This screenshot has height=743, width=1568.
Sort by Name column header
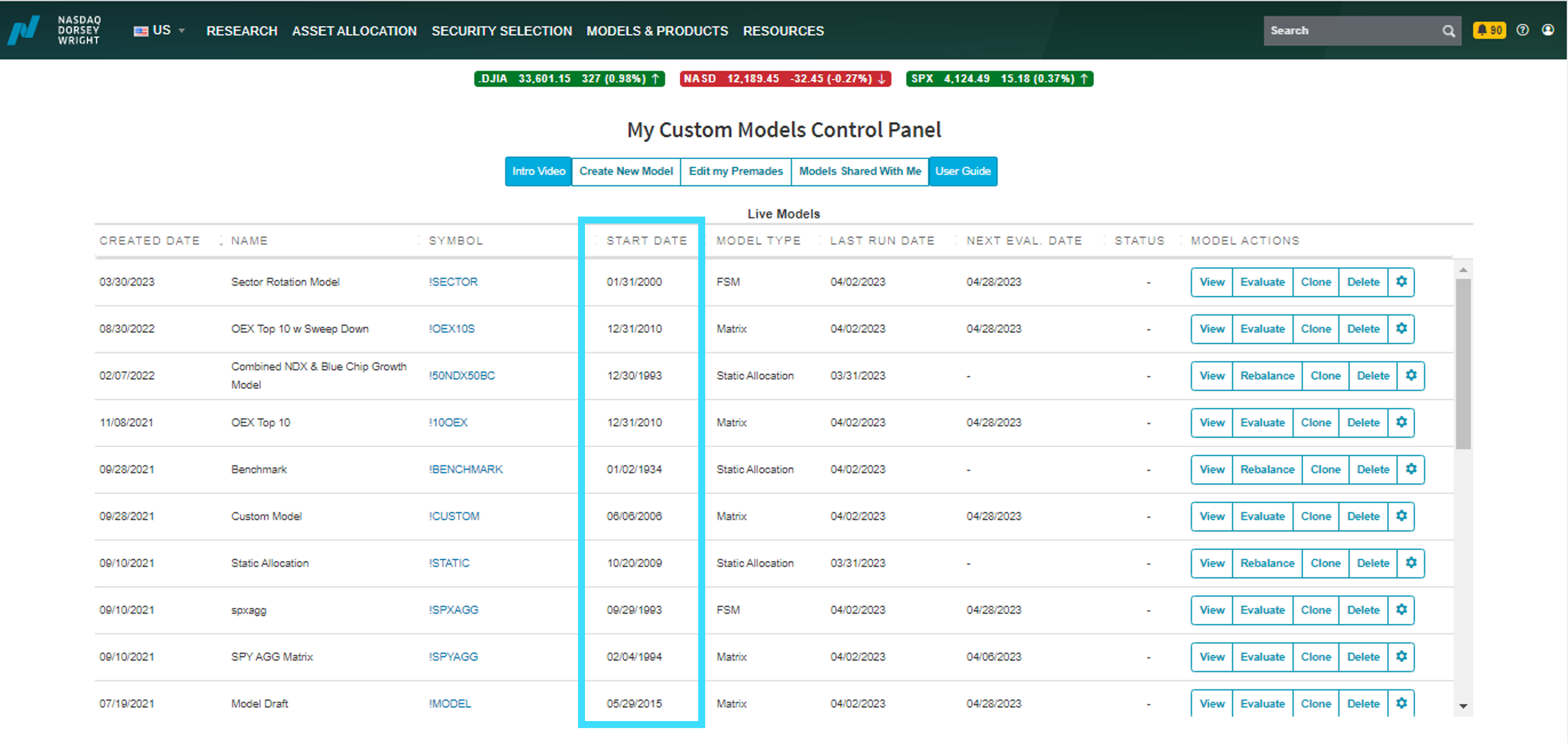point(249,241)
